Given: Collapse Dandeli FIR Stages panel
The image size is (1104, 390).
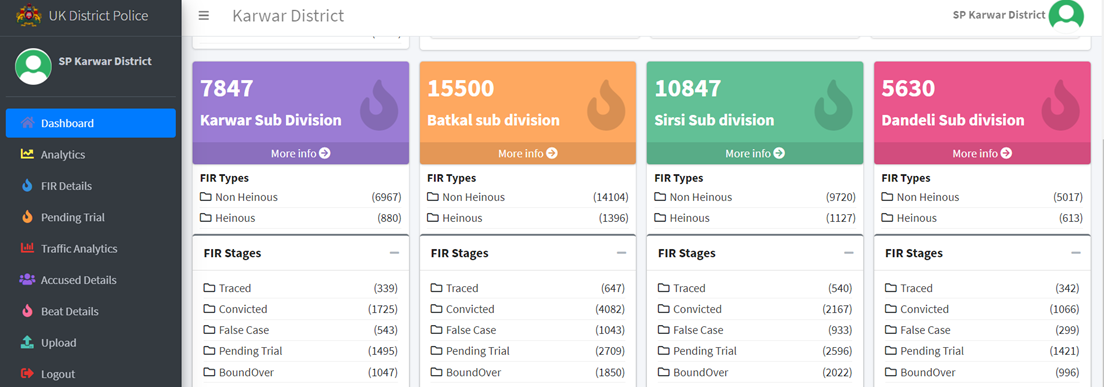Looking at the screenshot, I should pyautogui.click(x=1076, y=253).
